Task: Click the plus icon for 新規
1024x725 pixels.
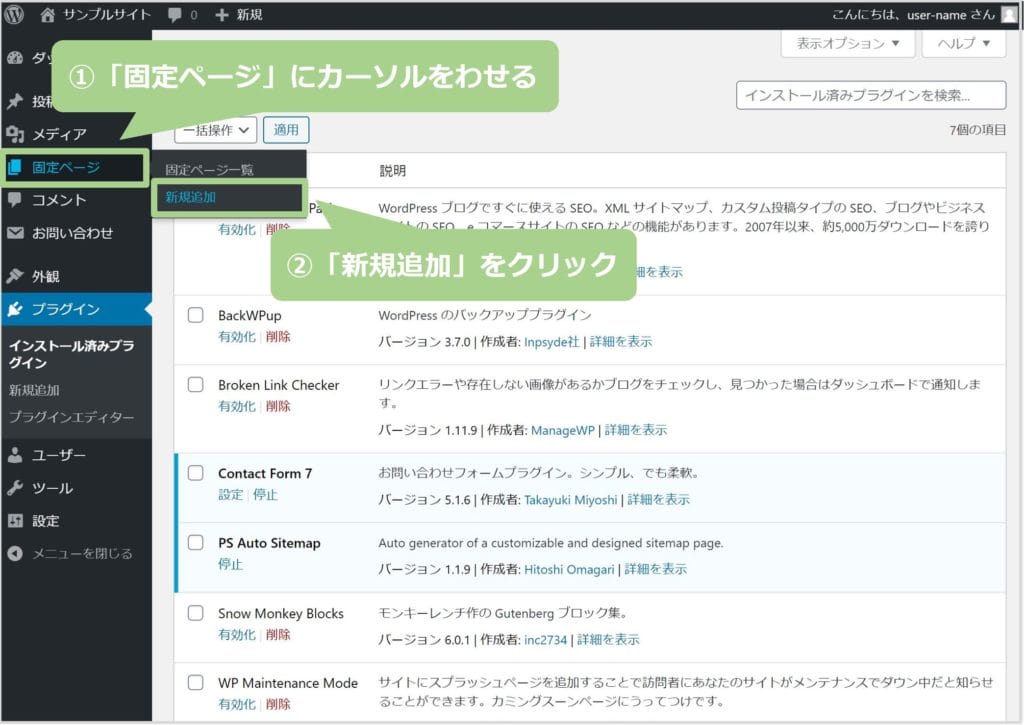Action: (222, 14)
